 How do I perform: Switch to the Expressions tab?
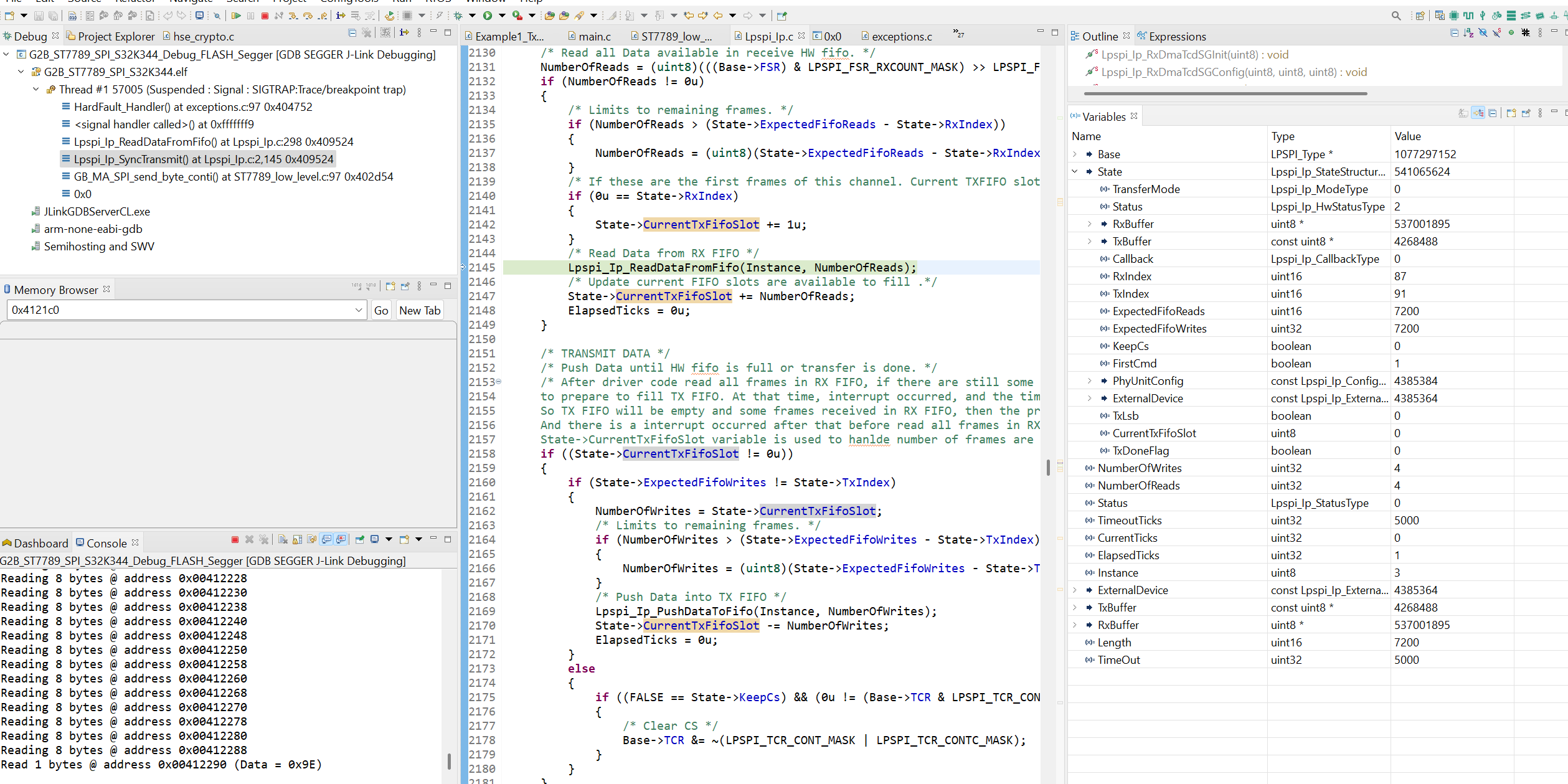pos(1176,36)
